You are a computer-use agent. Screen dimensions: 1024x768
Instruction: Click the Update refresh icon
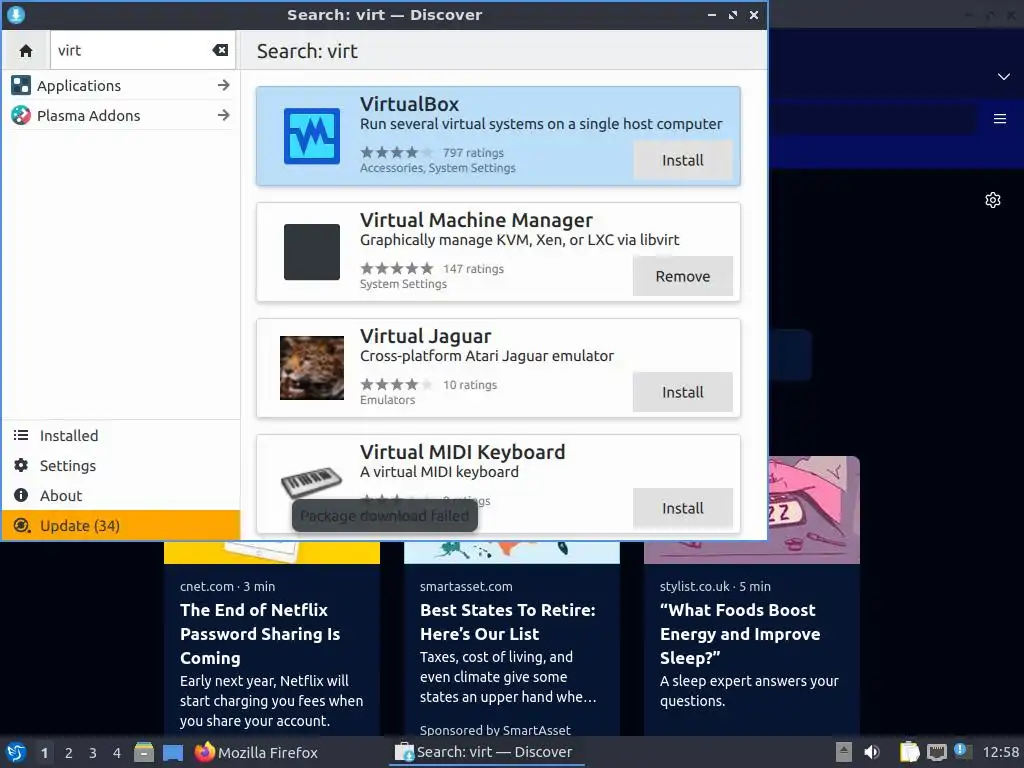tap(21, 526)
